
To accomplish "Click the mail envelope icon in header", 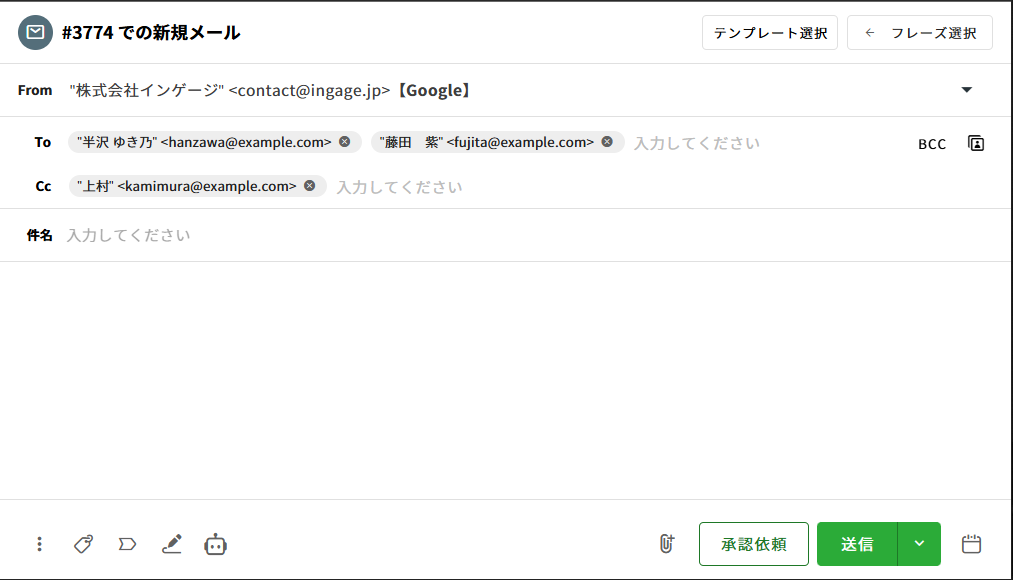I will point(36,33).
